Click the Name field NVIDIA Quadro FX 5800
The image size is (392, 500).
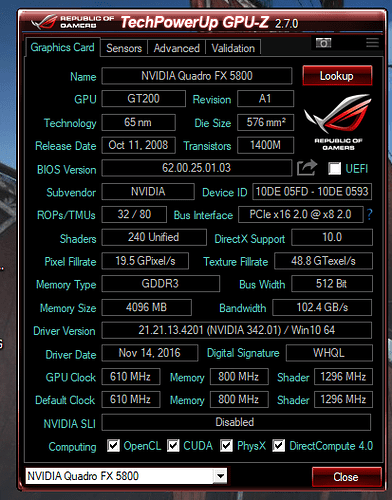pos(197,76)
